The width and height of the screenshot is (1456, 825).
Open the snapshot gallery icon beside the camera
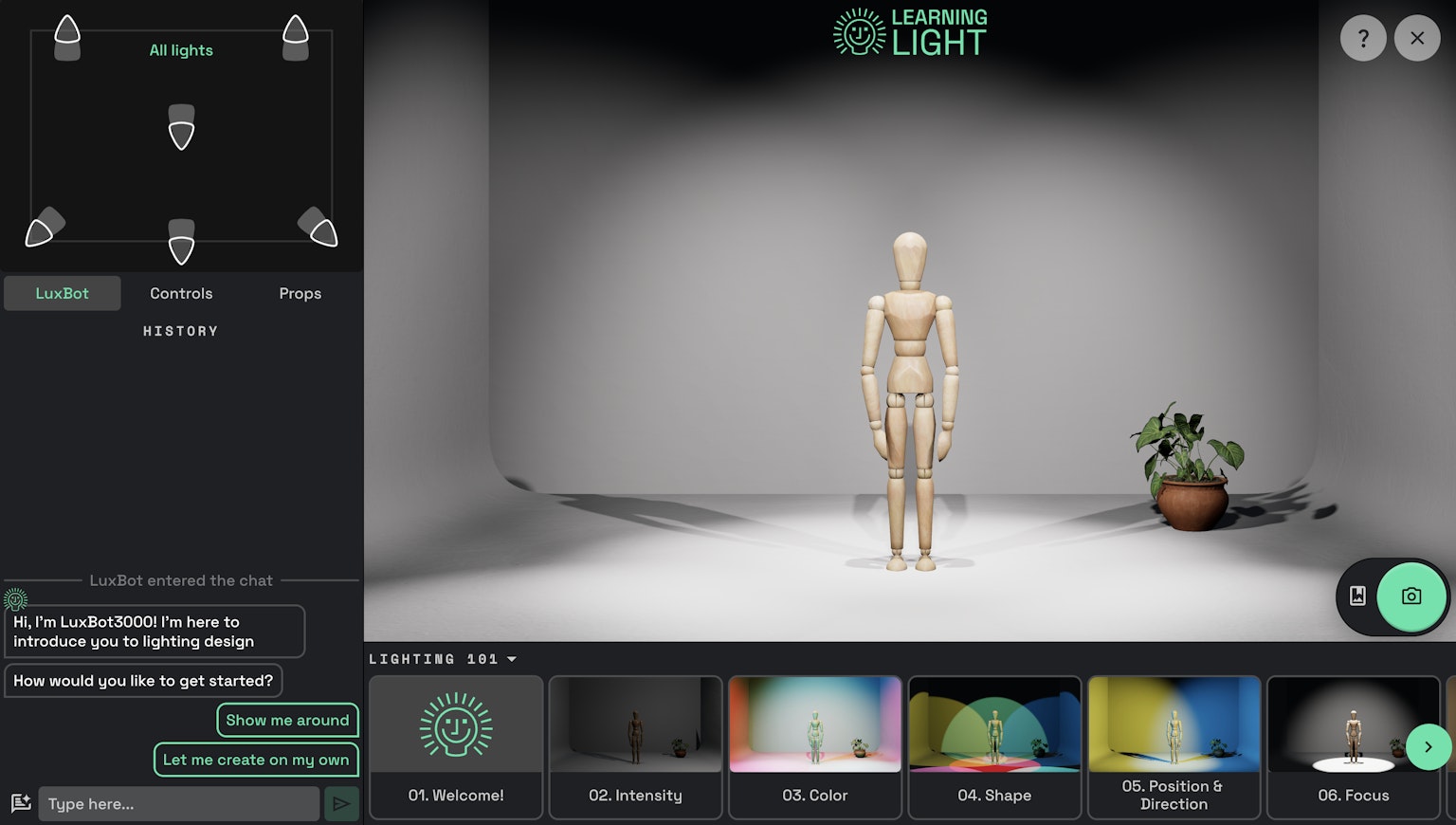[x=1358, y=596]
